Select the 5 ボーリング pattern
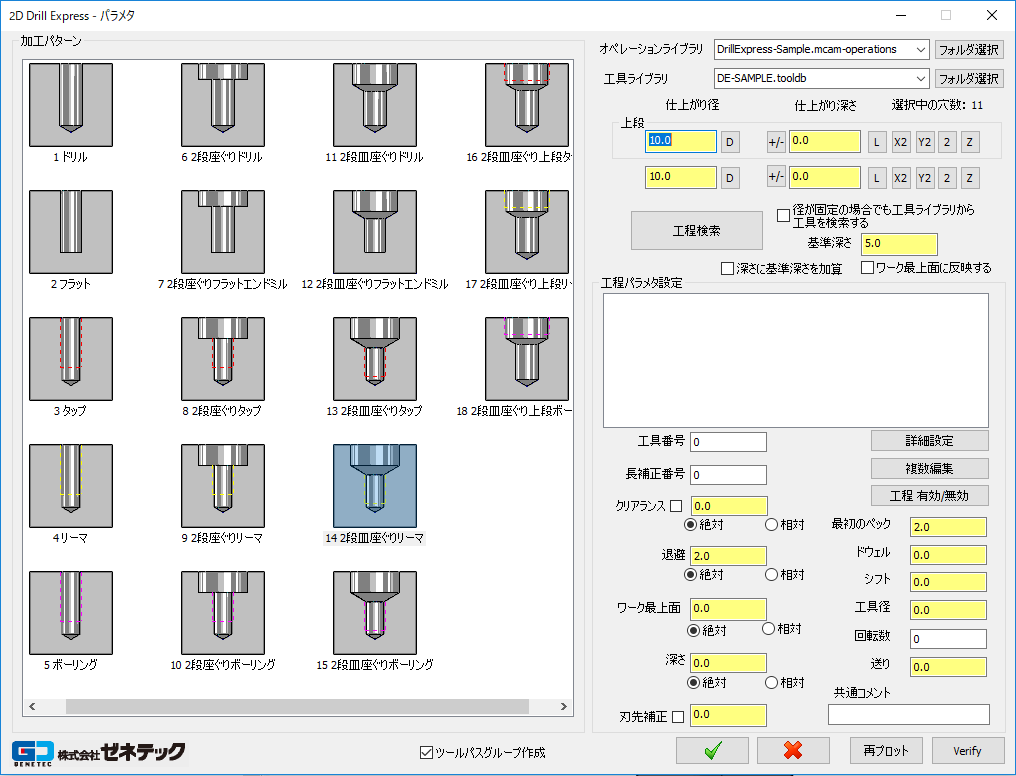The height and width of the screenshot is (776, 1016). pos(71,613)
